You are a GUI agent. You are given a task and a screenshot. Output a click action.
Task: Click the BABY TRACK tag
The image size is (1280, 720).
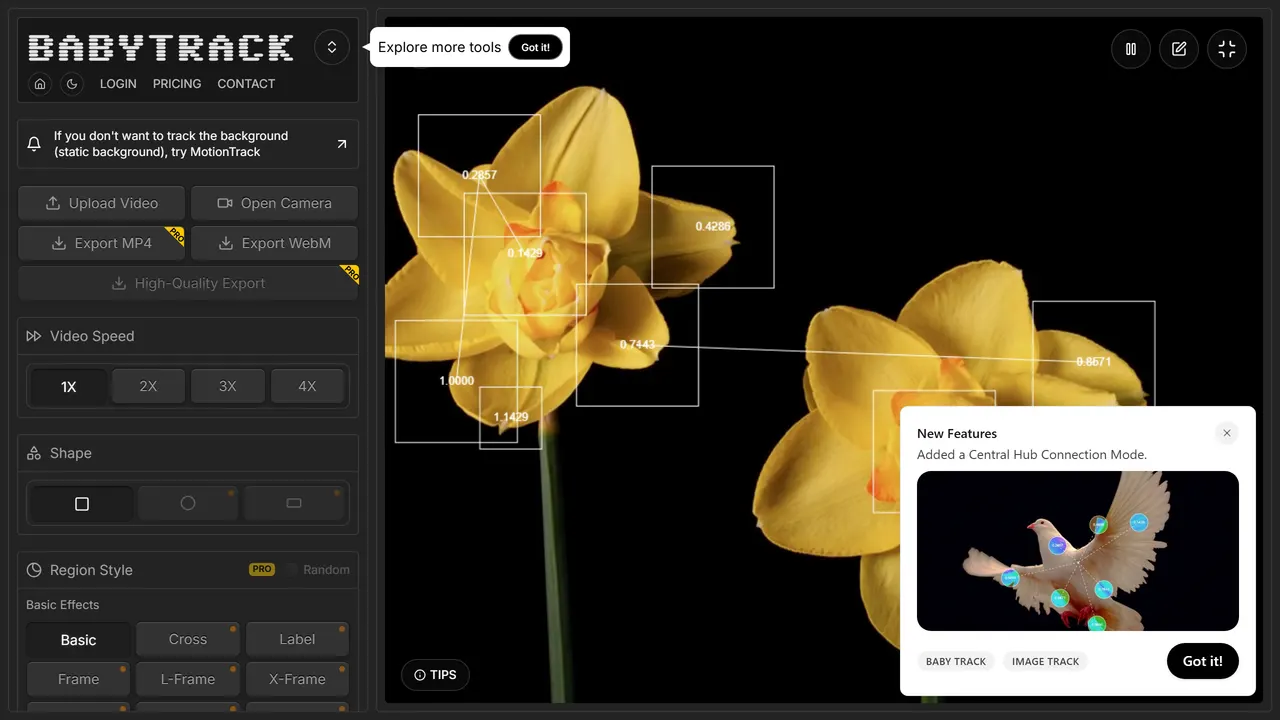pyautogui.click(x=956, y=661)
